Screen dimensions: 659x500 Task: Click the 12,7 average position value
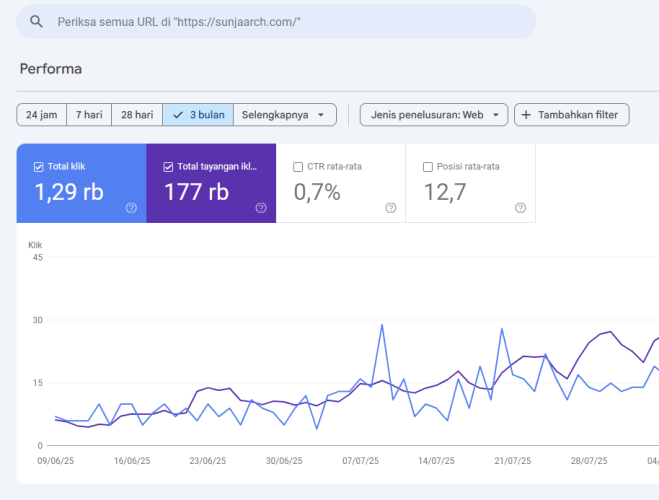point(445,192)
